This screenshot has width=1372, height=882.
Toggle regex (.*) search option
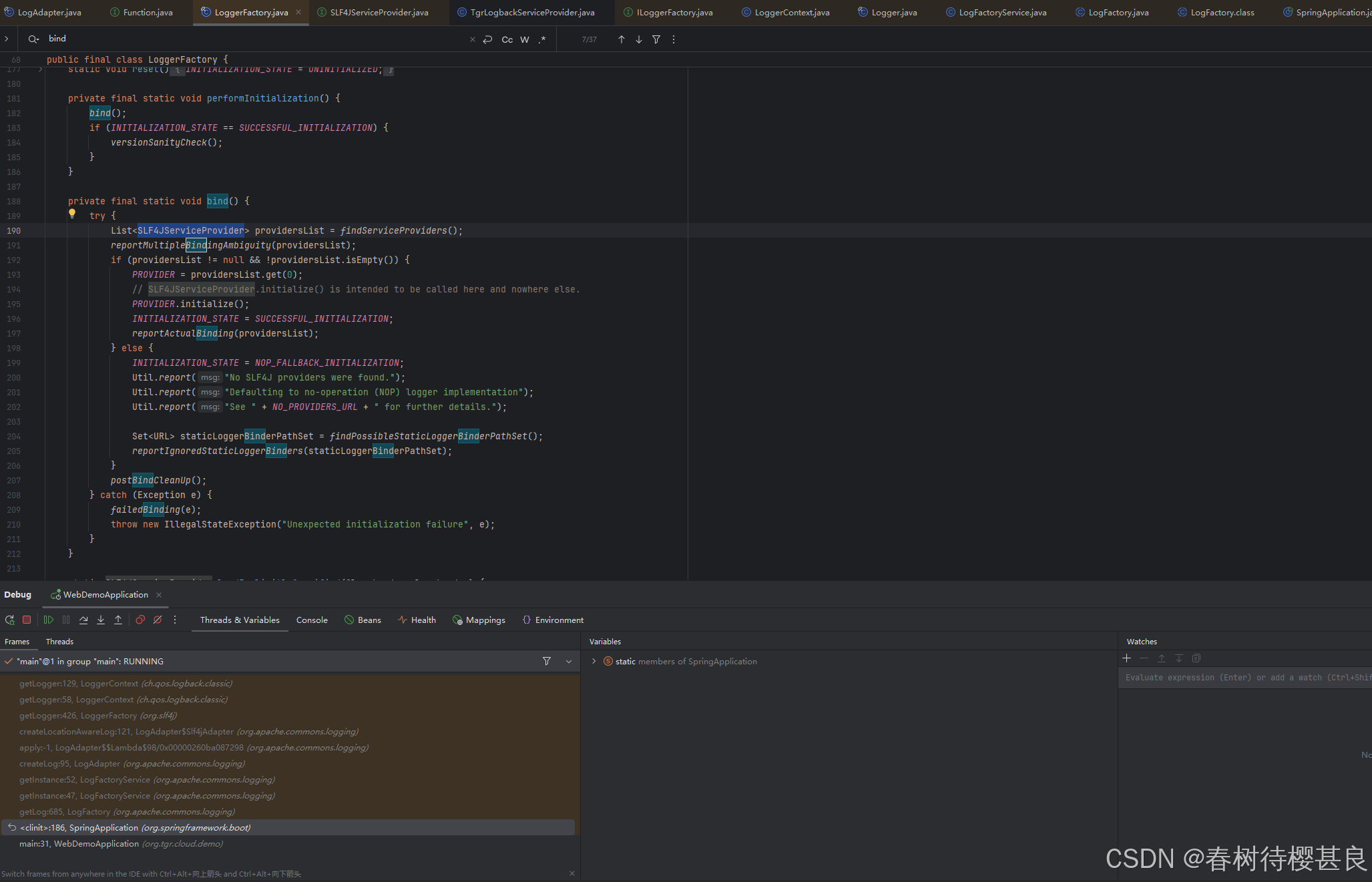(x=542, y=39)
